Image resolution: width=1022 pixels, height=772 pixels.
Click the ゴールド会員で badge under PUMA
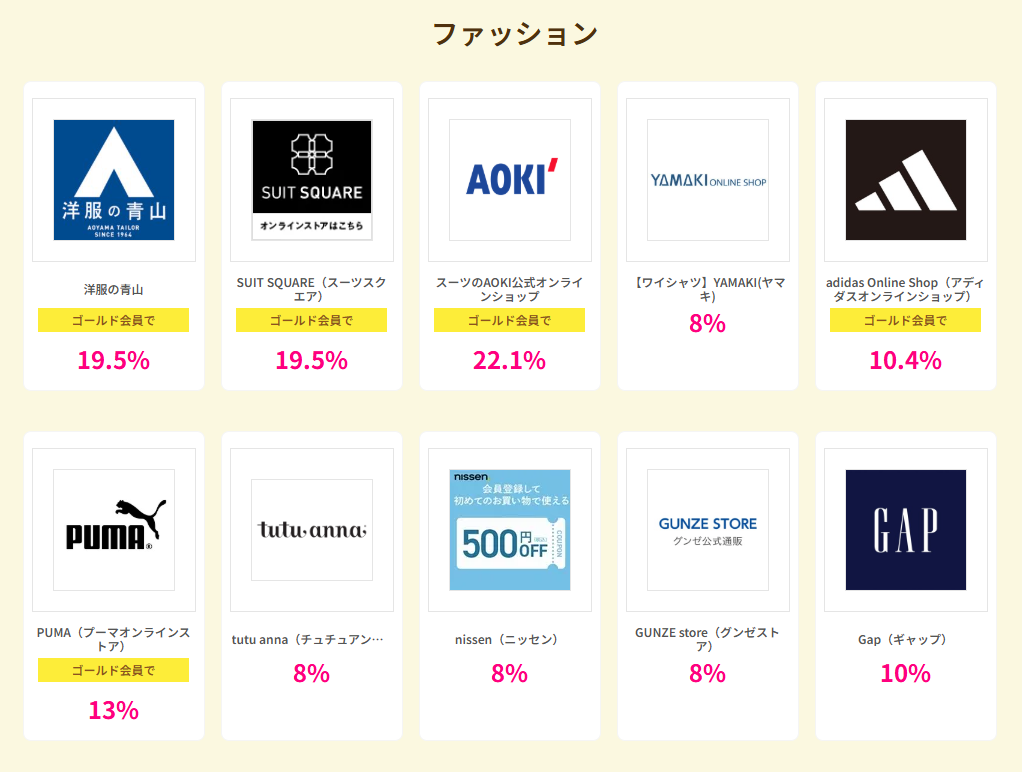pos(114,670)
